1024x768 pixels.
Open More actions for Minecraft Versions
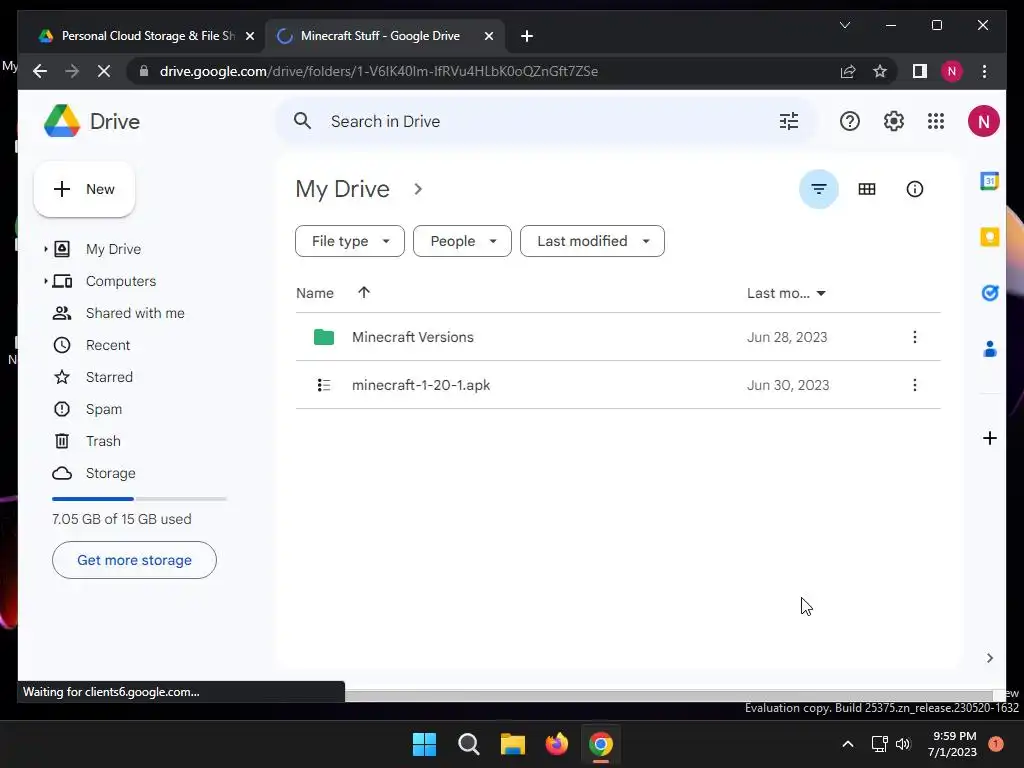tap(914, 337)
